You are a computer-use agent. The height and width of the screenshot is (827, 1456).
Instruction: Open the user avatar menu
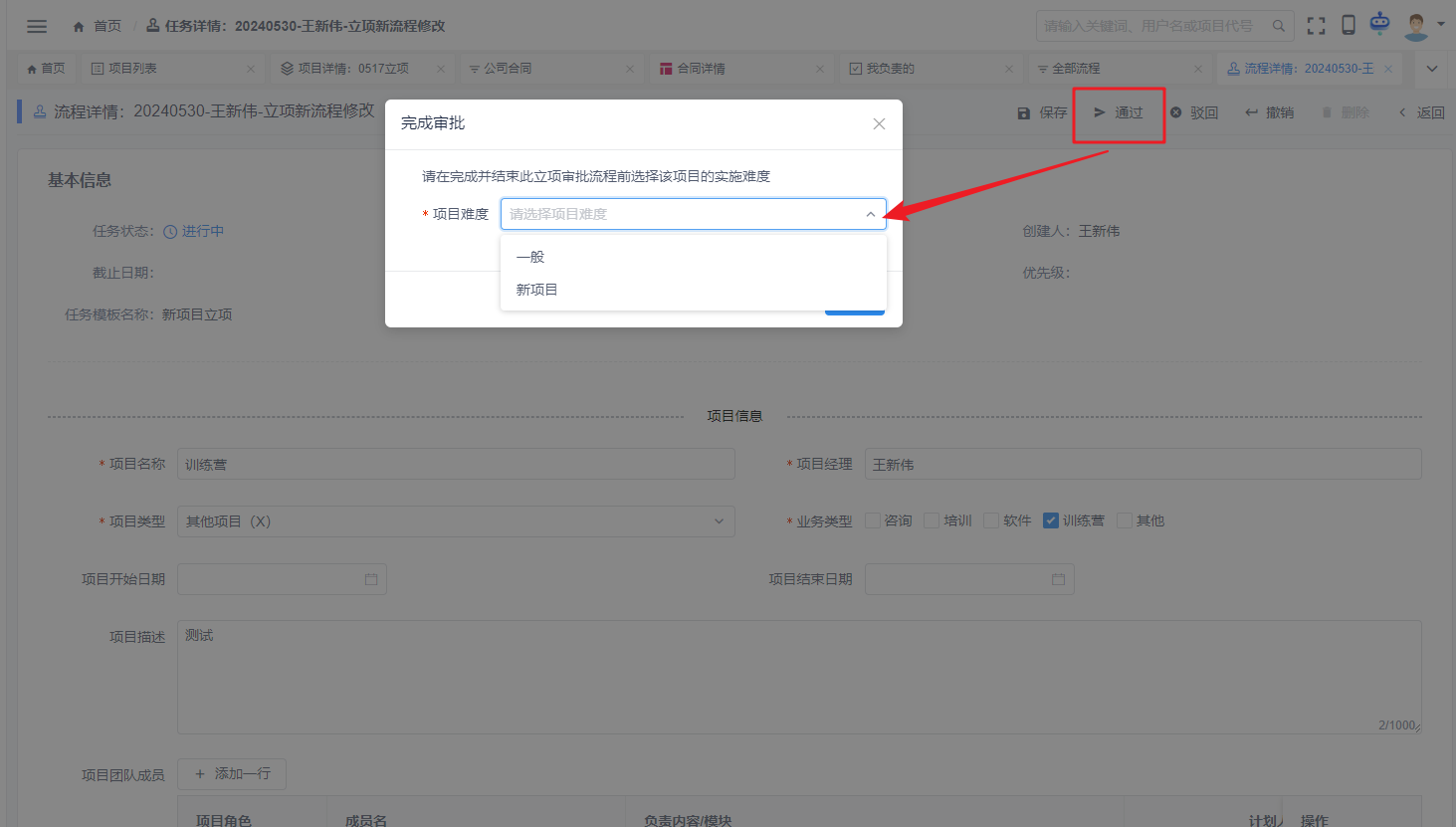coord(1416,26)
